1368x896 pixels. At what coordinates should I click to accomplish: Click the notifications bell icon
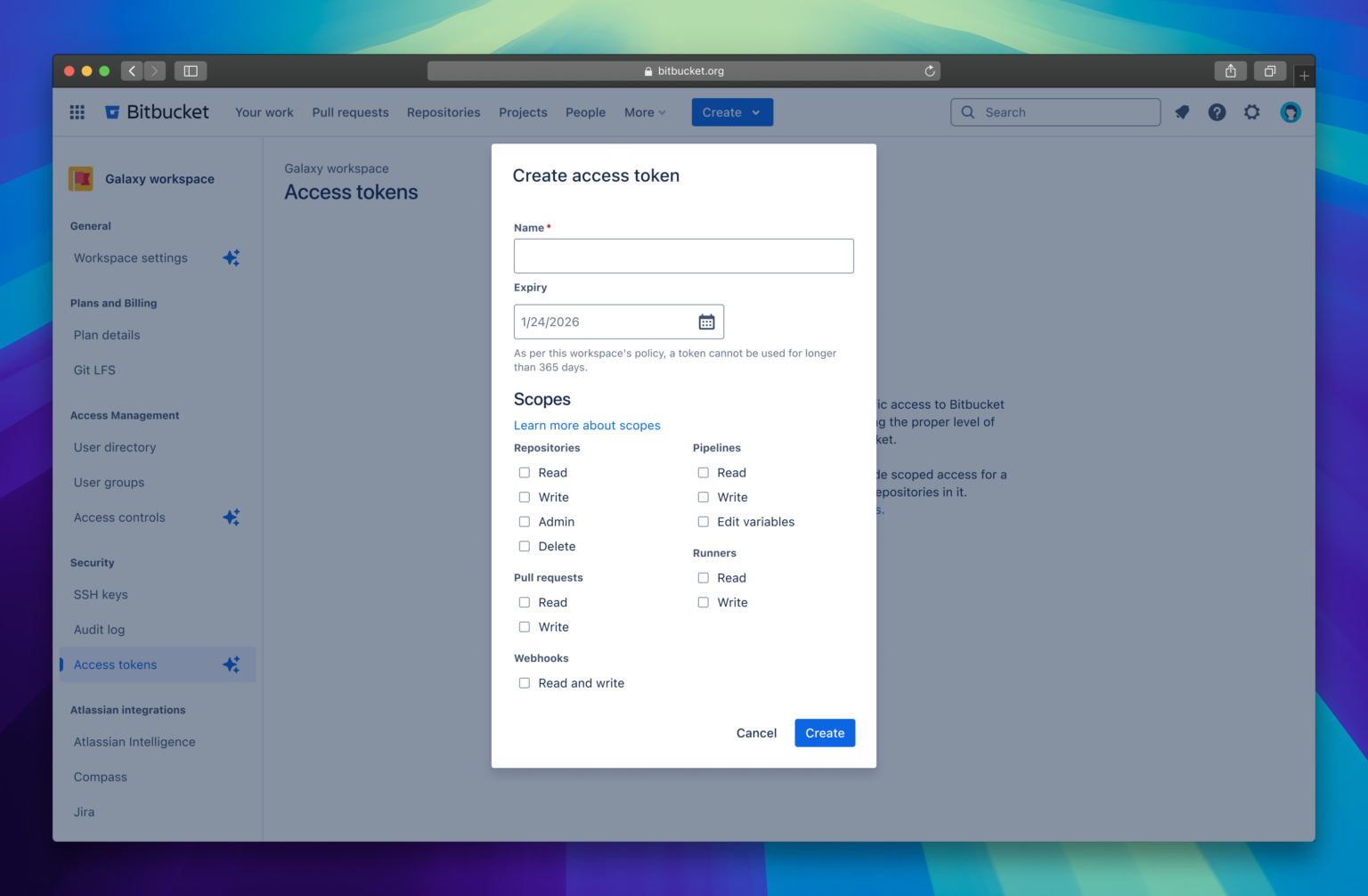[1182, 111]
